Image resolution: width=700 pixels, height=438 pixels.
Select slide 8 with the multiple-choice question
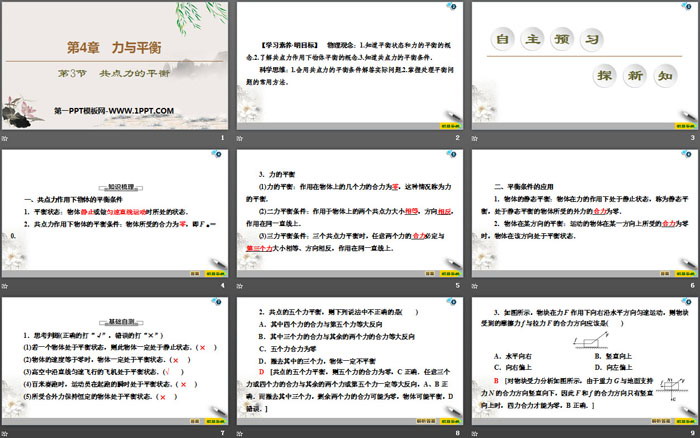(x=348, y=361)
